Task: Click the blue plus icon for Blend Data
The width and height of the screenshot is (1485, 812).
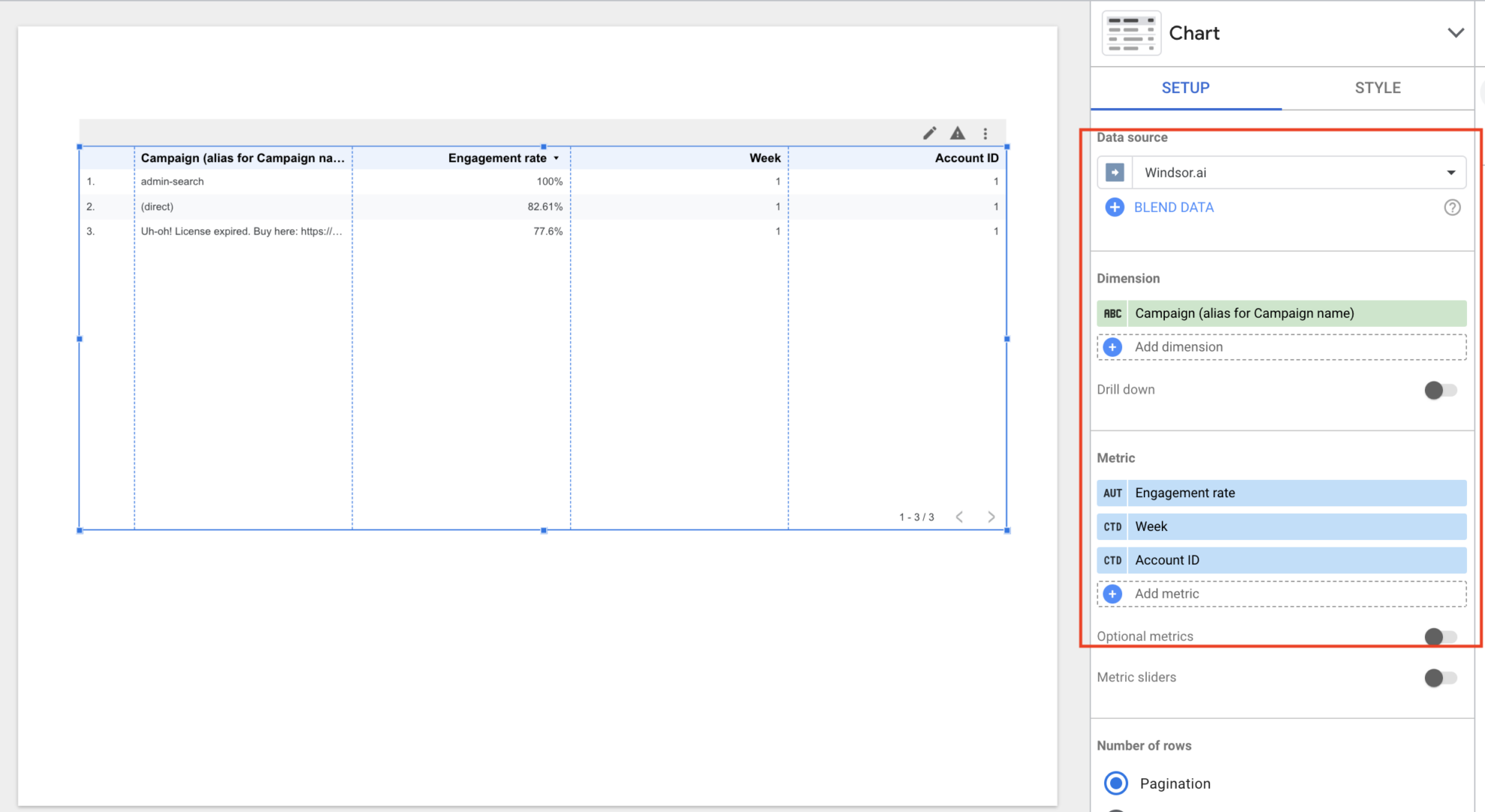Action: [1114, 208]
